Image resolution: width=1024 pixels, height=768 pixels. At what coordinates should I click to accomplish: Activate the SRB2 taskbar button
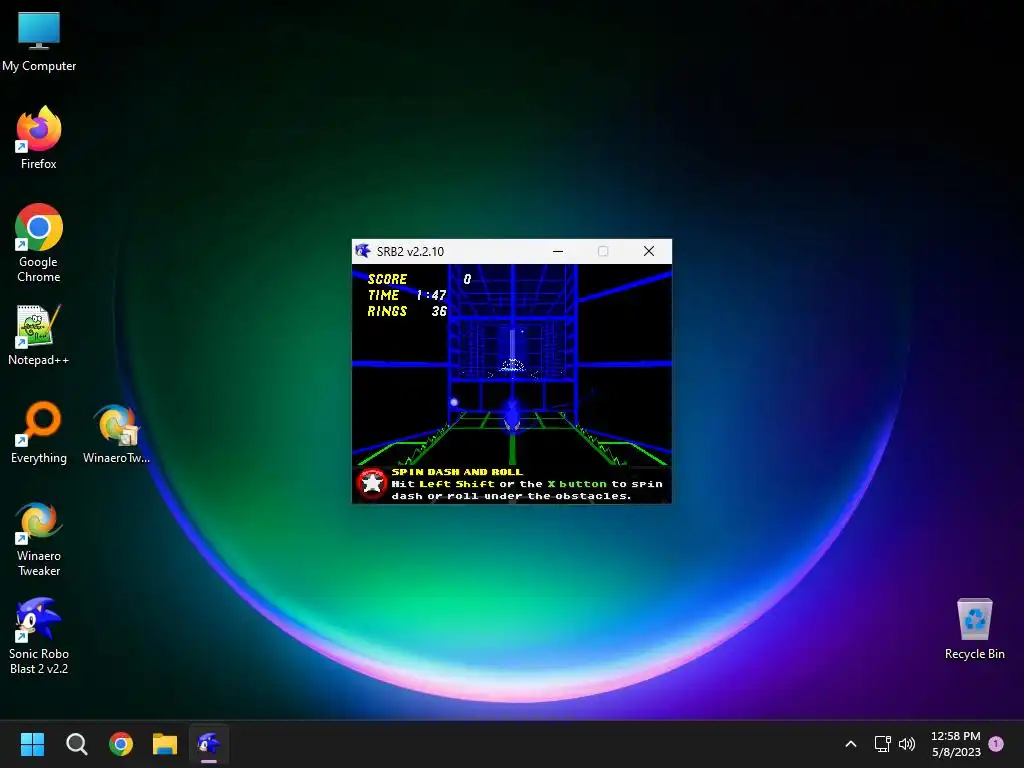(209, 744)
